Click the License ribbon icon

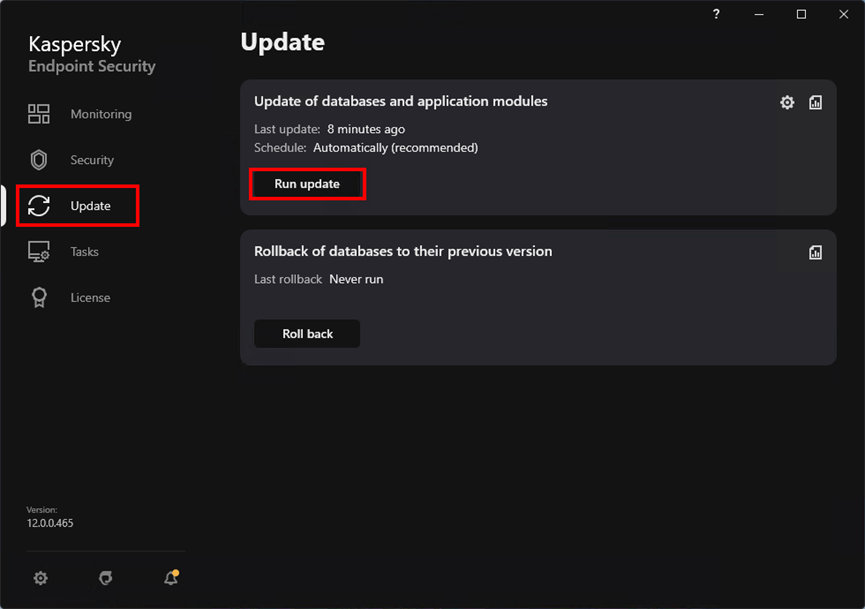coord(39,297)
